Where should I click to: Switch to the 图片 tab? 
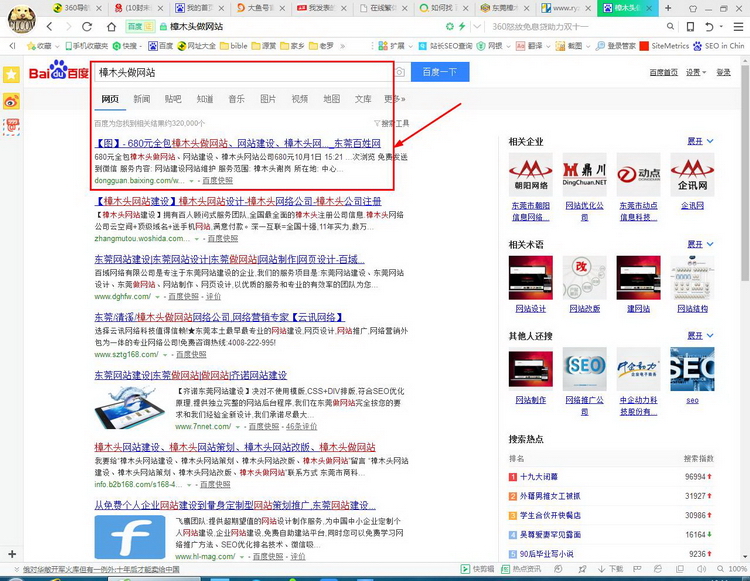point(268,99)
